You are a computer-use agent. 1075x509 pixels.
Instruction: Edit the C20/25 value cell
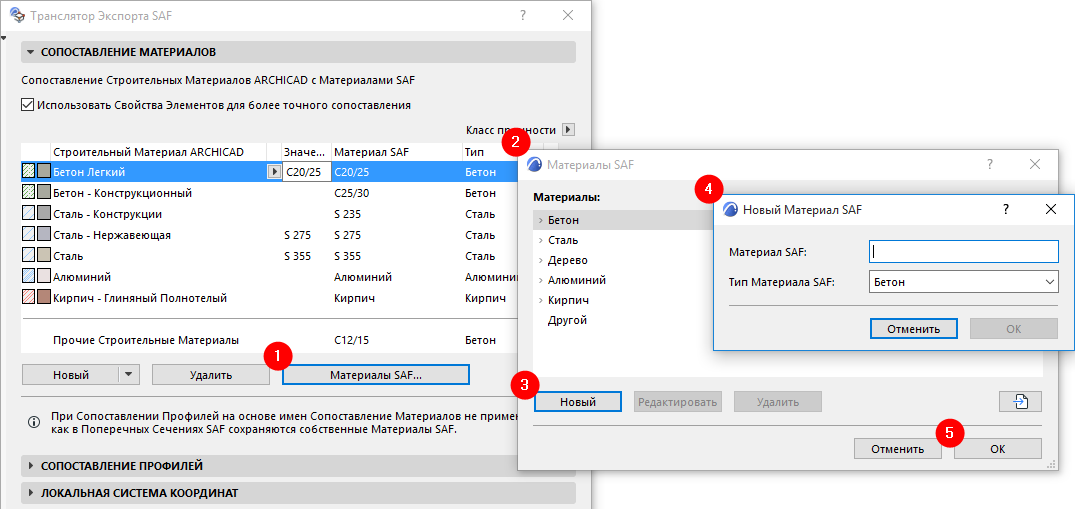(306, 172)
